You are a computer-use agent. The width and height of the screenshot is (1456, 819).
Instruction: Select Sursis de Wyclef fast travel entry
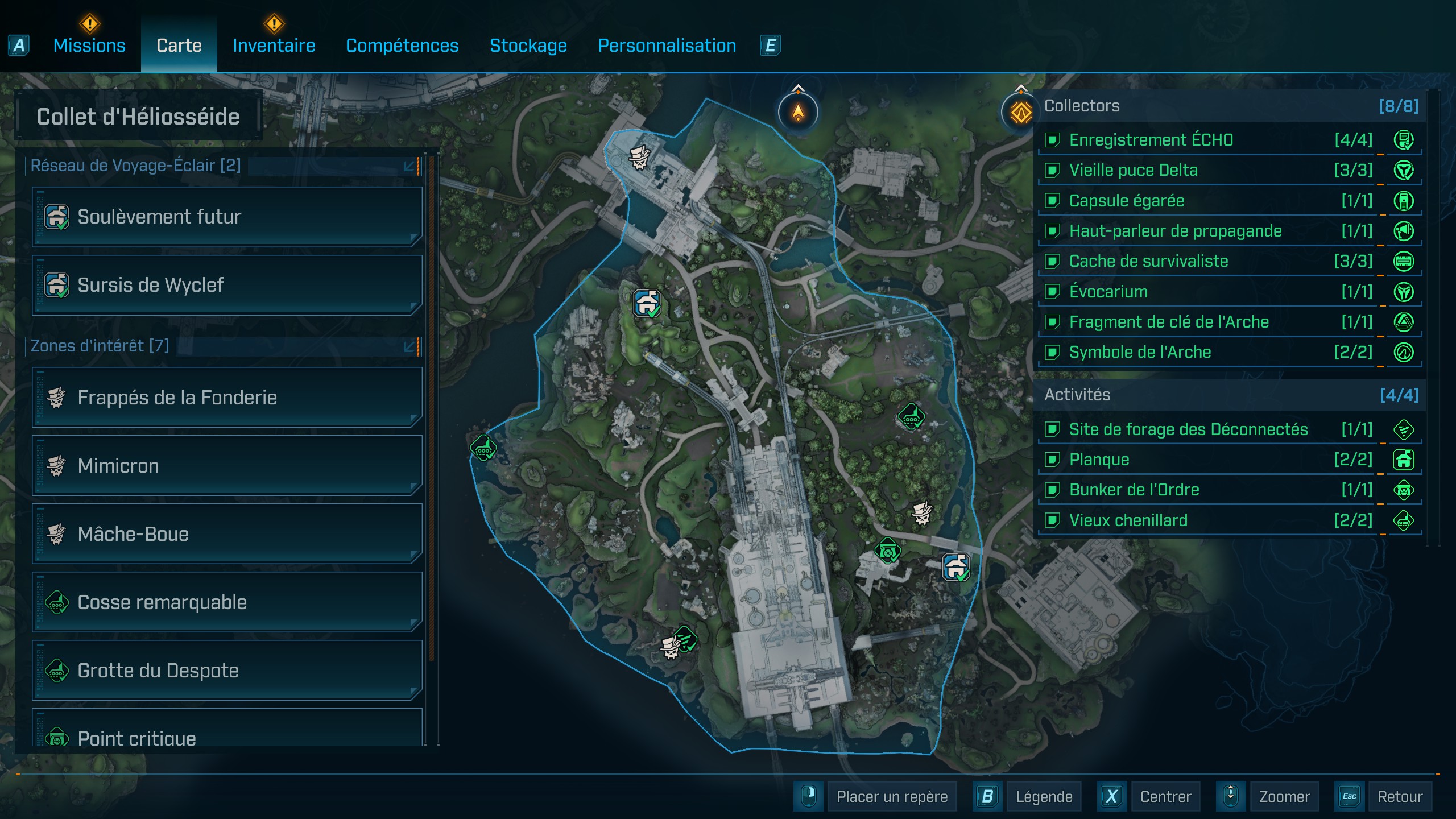click(227, 285)
